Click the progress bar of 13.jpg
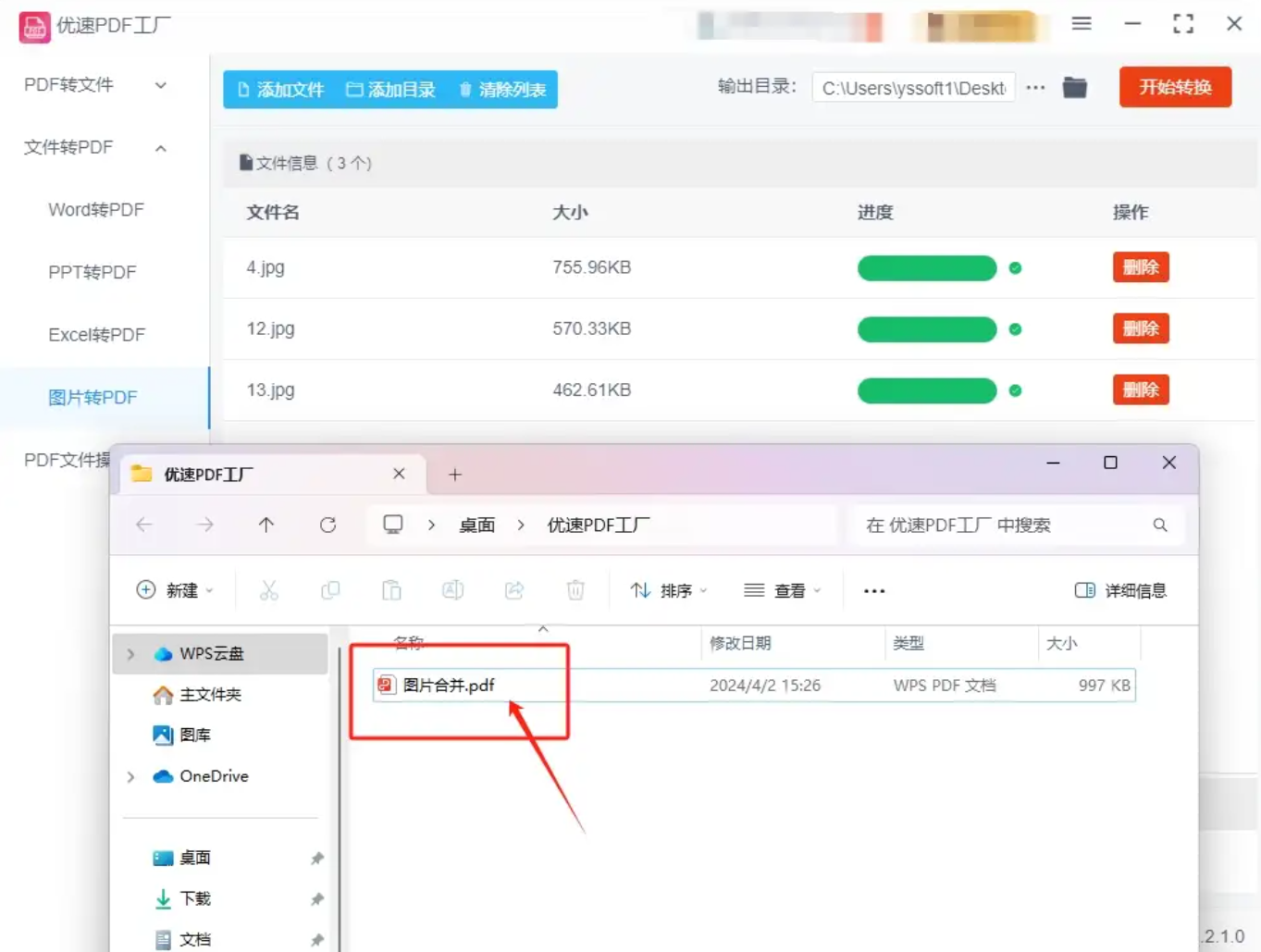 [927, 390]
